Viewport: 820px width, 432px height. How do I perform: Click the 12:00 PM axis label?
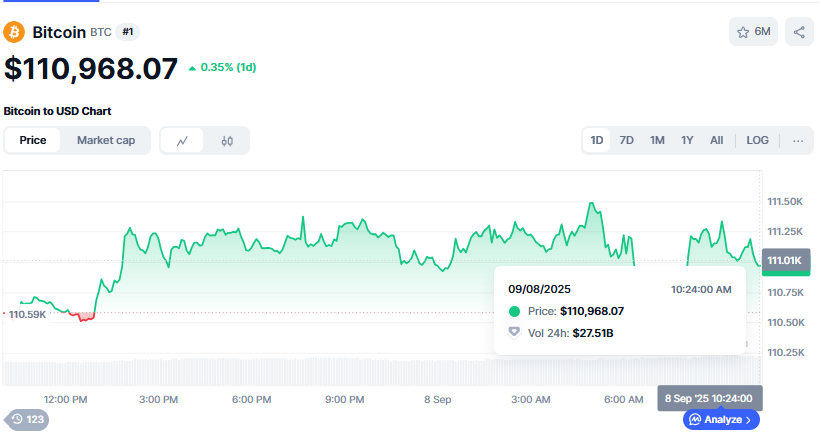65,400
